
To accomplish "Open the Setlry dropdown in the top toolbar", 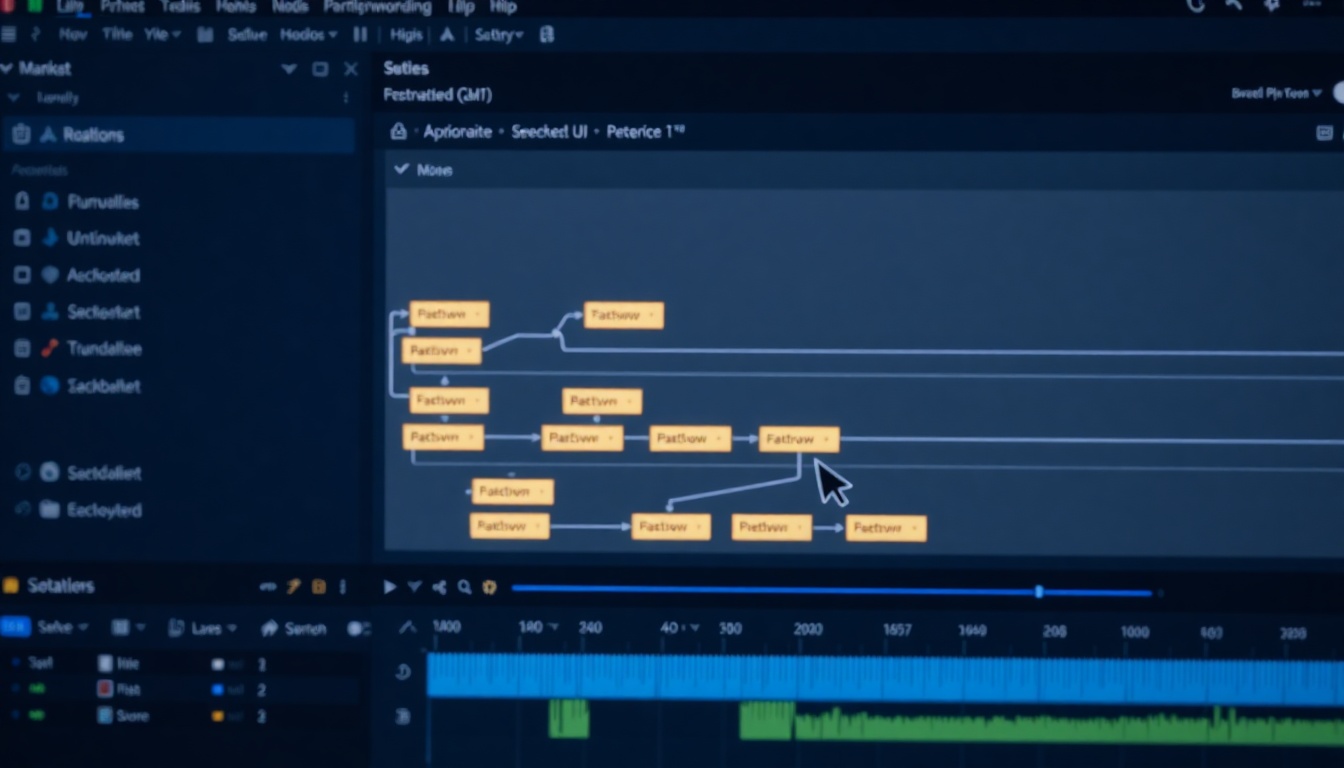I will point(498,35).
